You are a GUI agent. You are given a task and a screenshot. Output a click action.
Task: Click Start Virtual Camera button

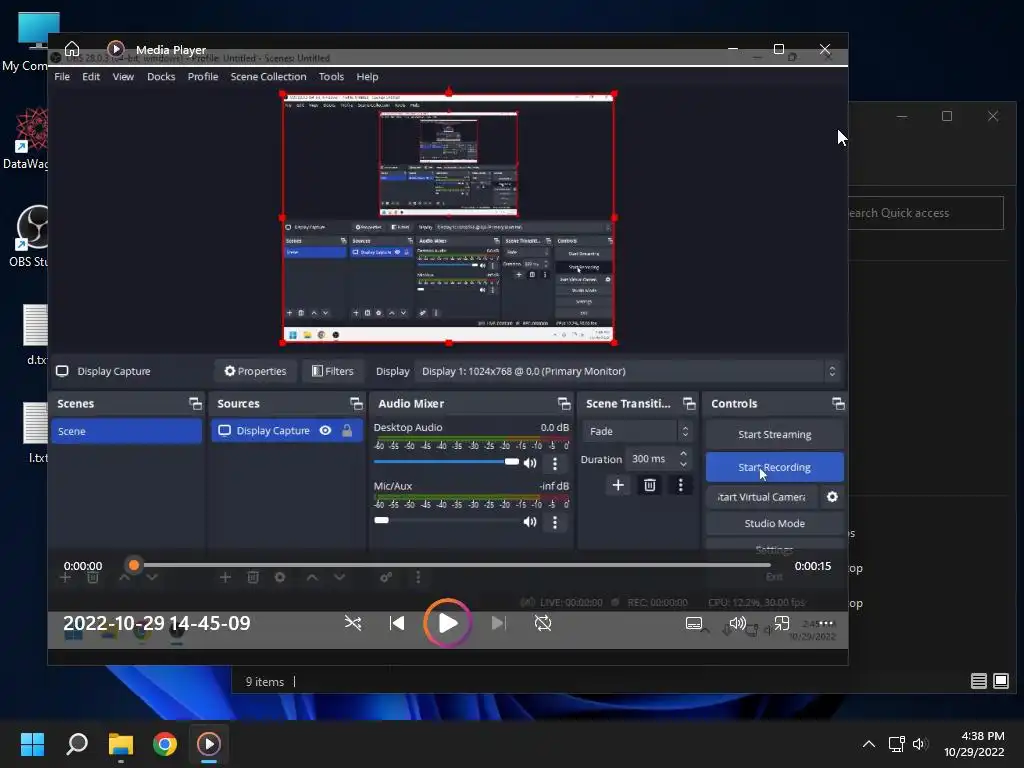pyautogui.click(x=761, y=497)
